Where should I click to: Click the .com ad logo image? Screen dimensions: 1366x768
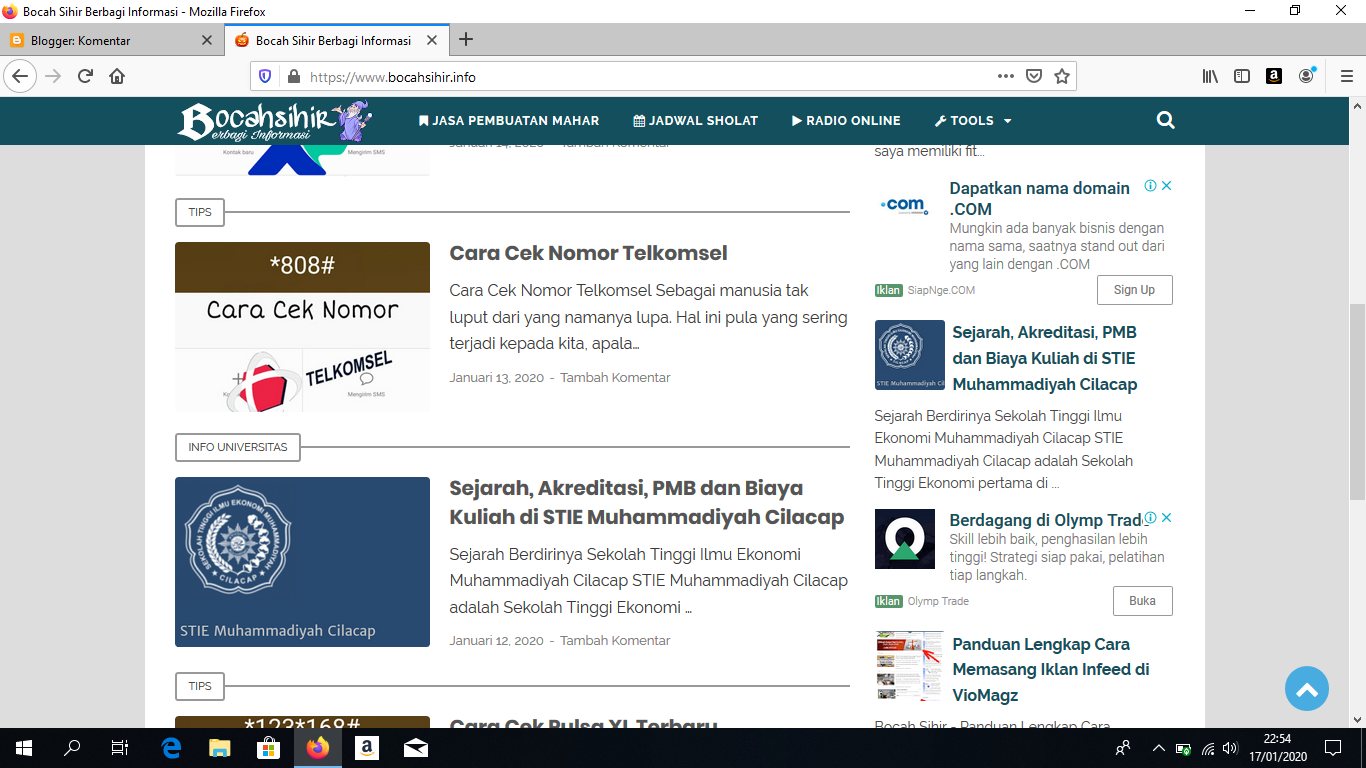(x=904, y=205)
